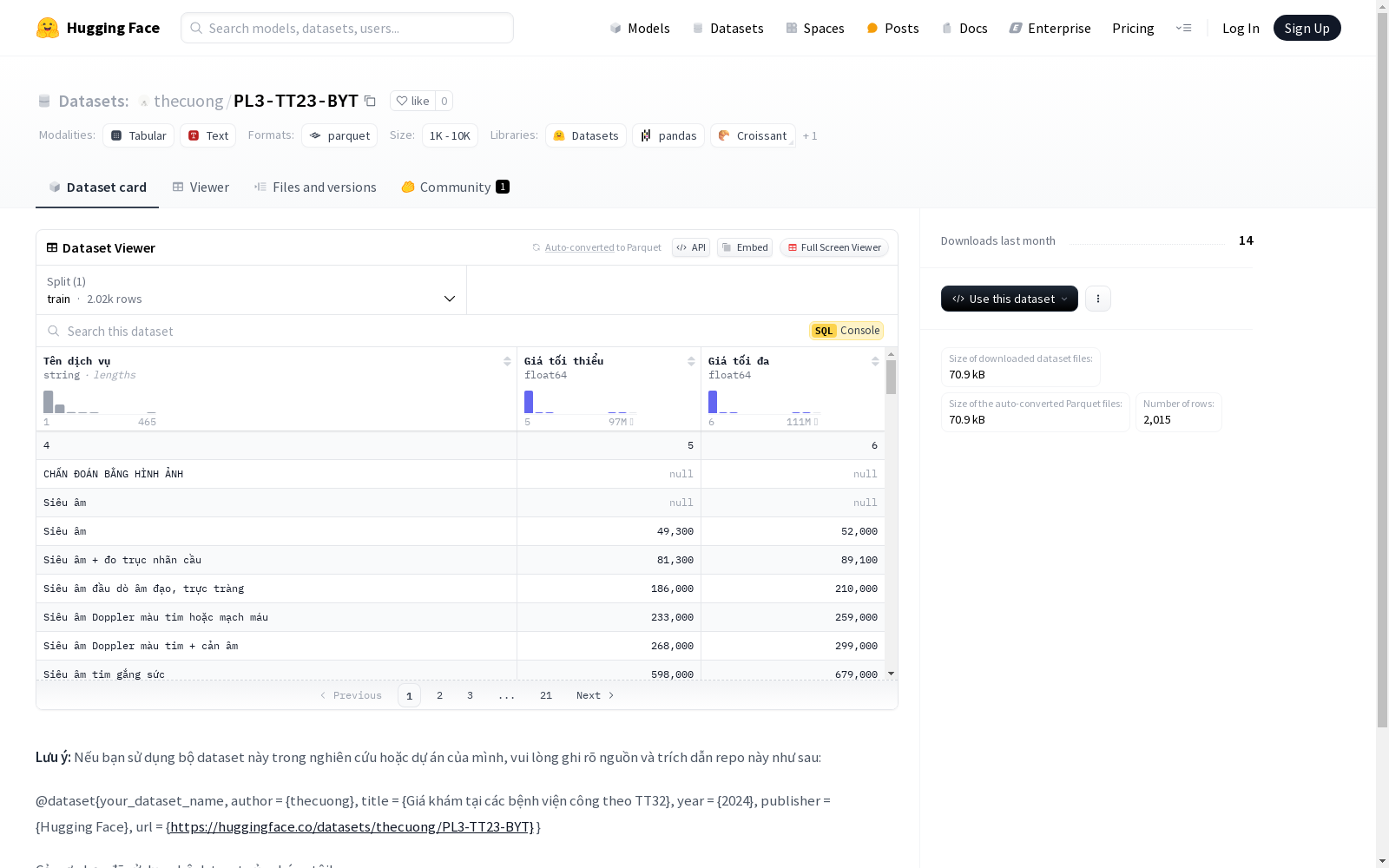
Task: Open Datasets in top navigation
Action: [727, 28]
